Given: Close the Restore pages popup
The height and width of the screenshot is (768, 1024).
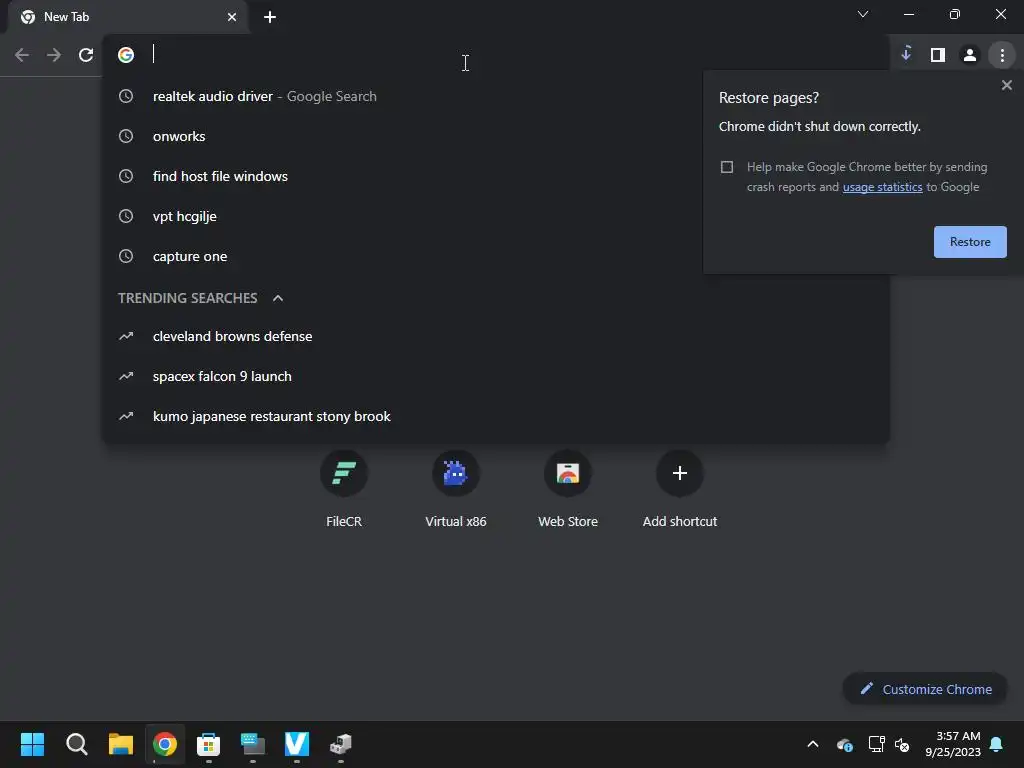Looking at the screenshot, I should click(x=1006, y=85).
